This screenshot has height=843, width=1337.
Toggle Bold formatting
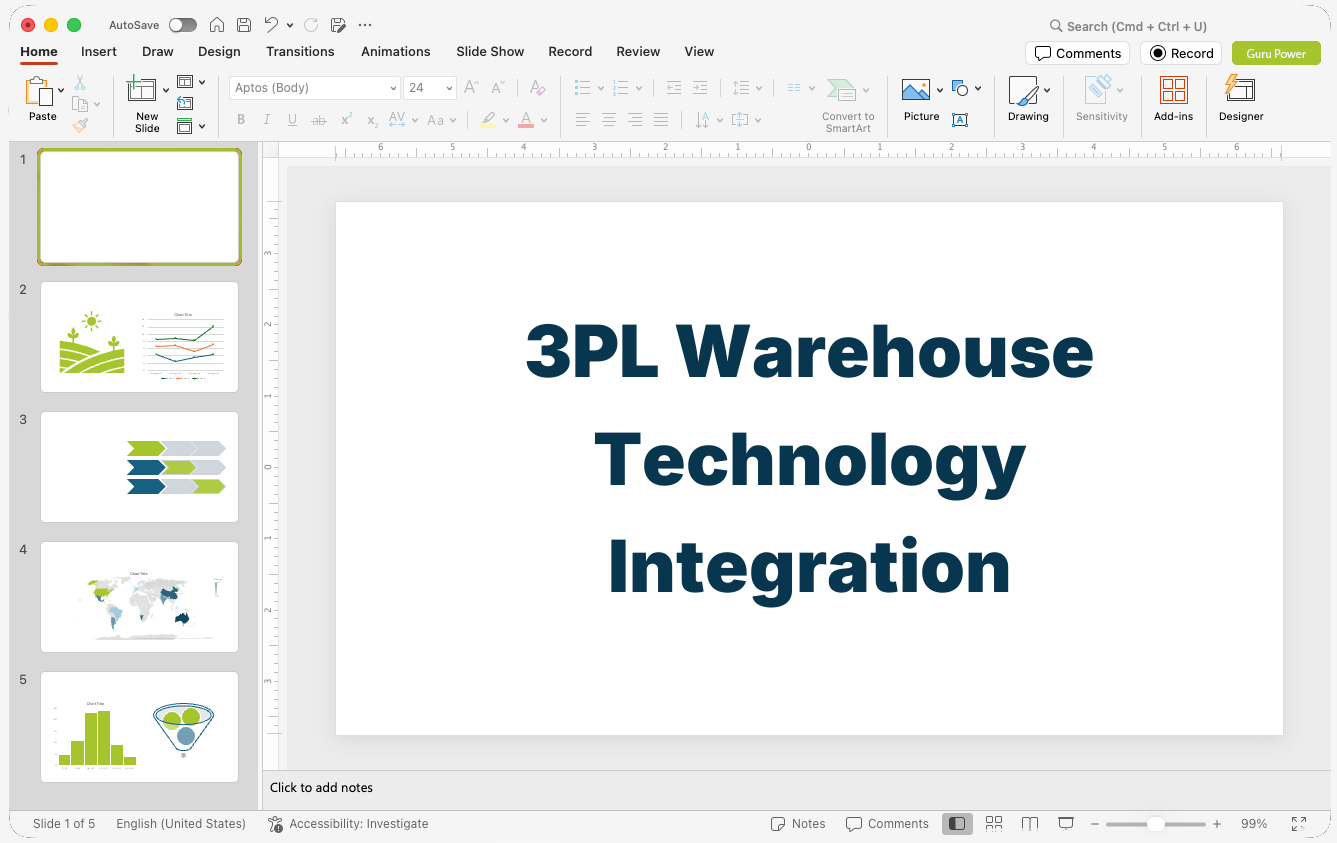[x=241, y=120]
